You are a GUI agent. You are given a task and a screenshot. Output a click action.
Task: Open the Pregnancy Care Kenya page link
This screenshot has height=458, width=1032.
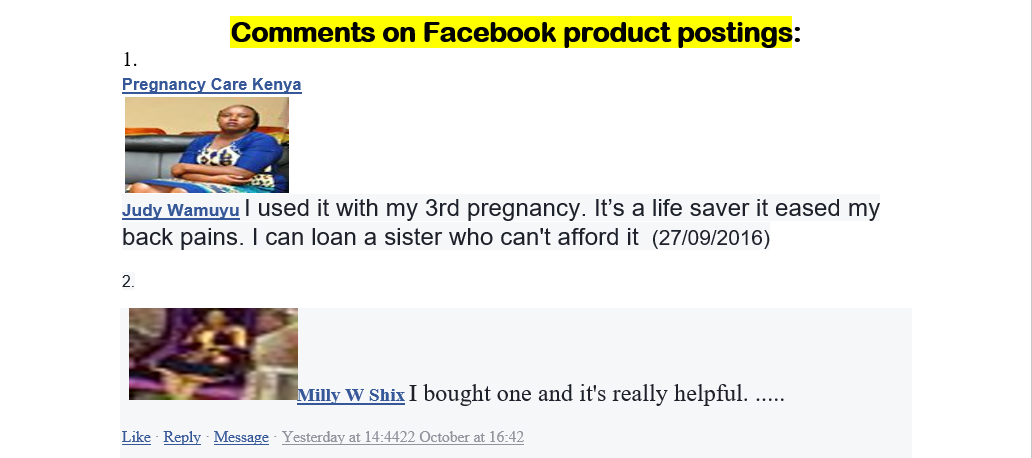[211, 85]
